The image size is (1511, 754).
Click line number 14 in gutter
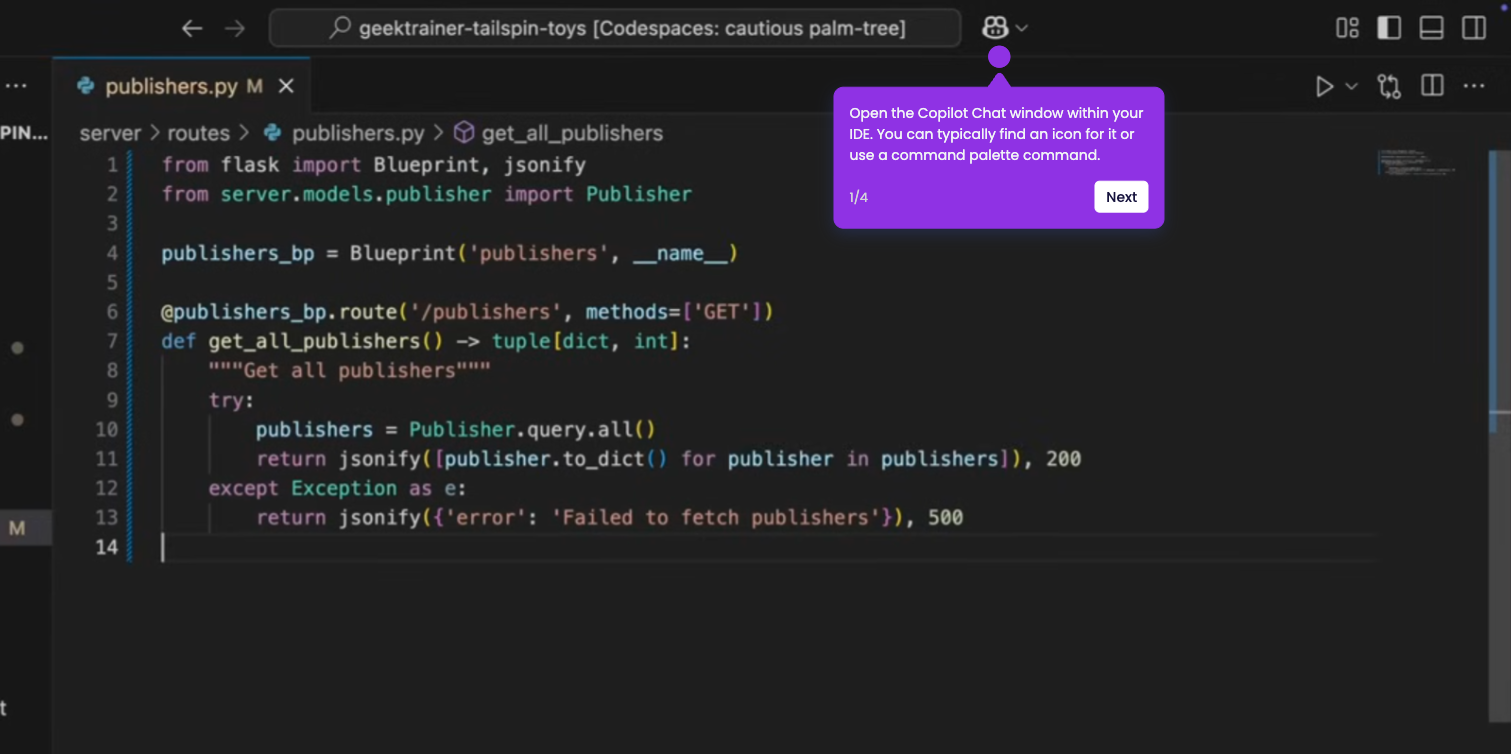pos(107,547)
